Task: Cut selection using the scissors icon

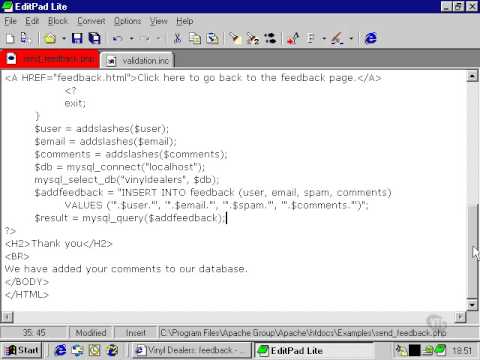Action: 177,39
